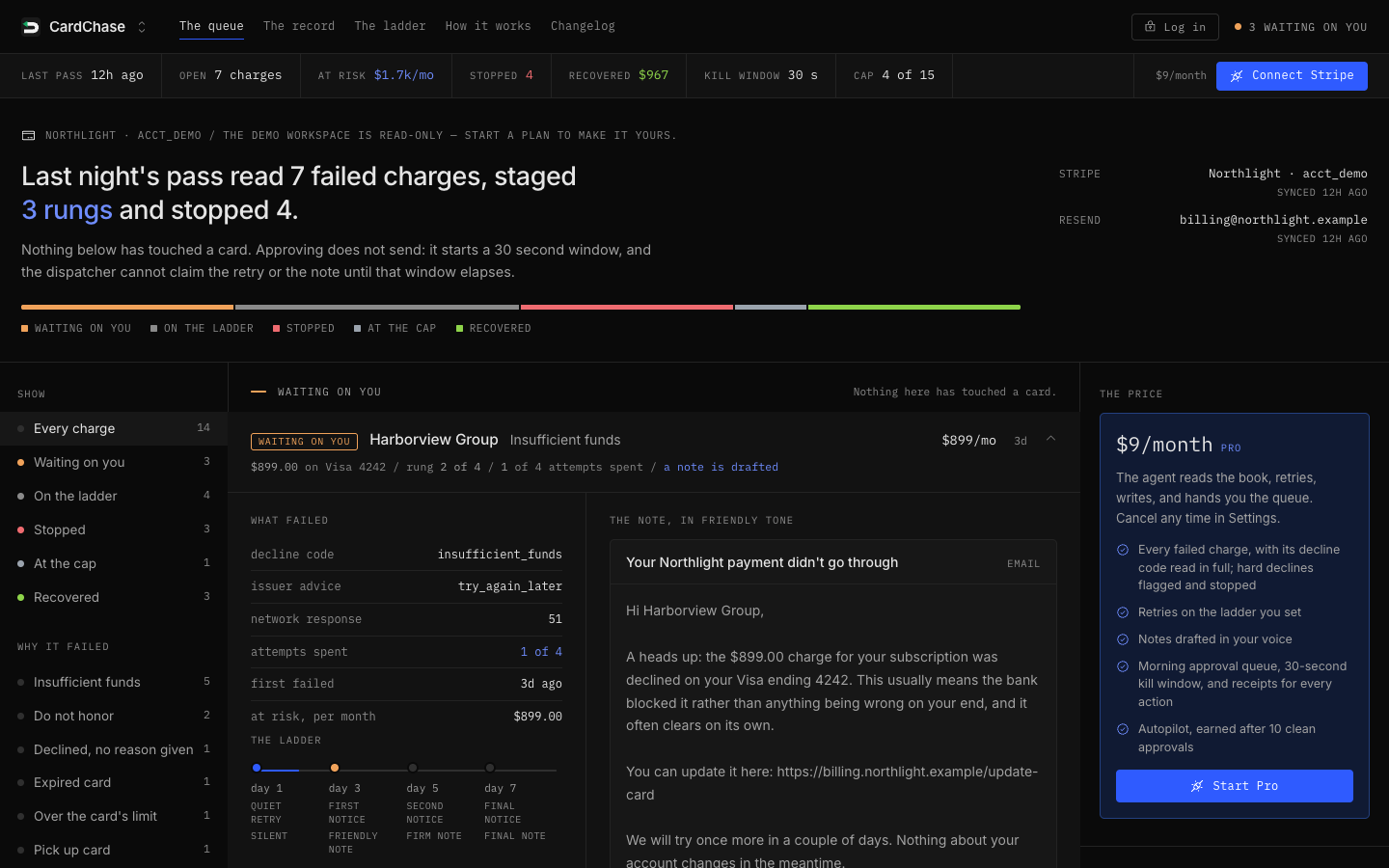
Task: Filter by Declined, no reason given
Action: point(114,749)
